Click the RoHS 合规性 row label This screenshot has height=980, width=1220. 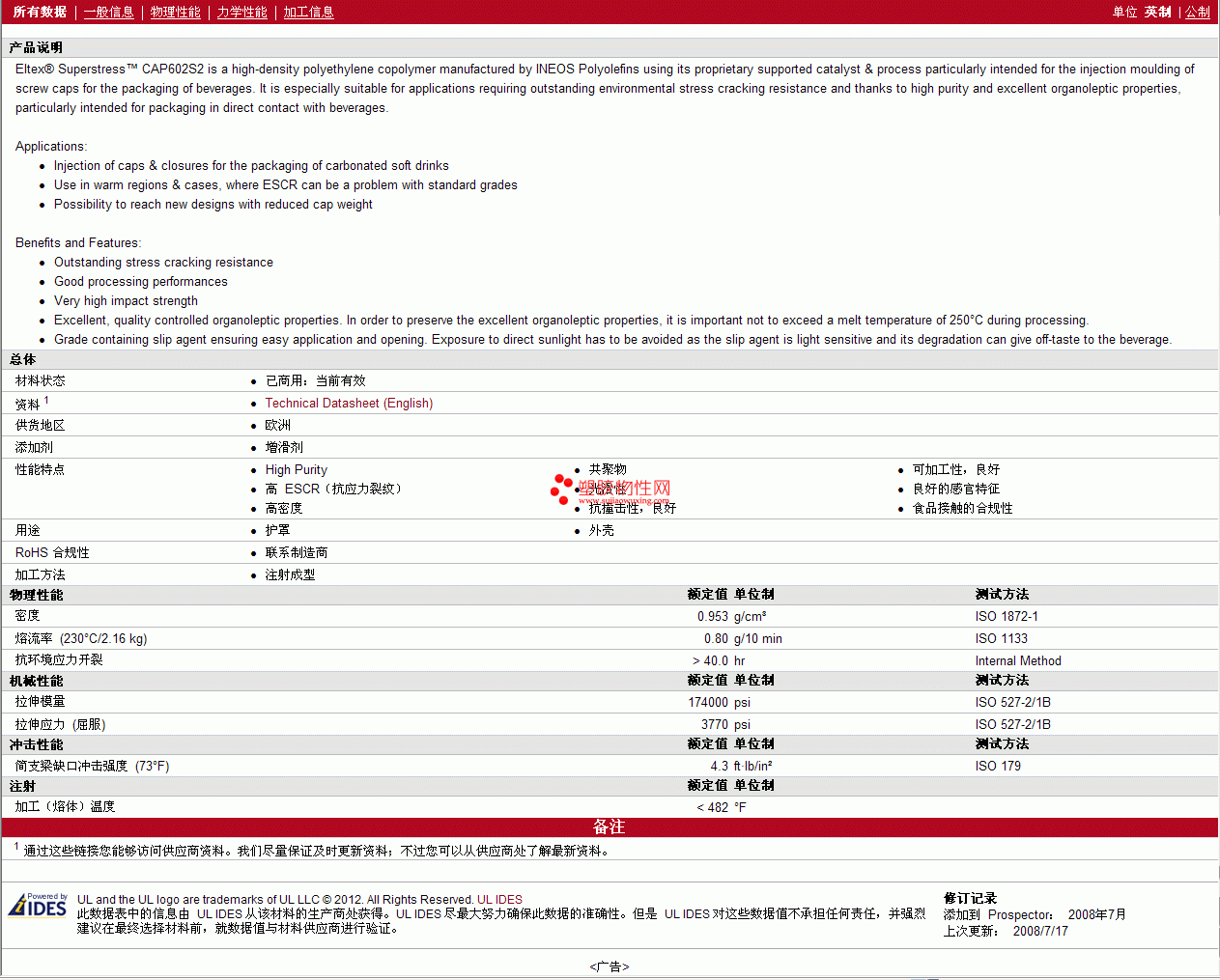pos(52,552)
